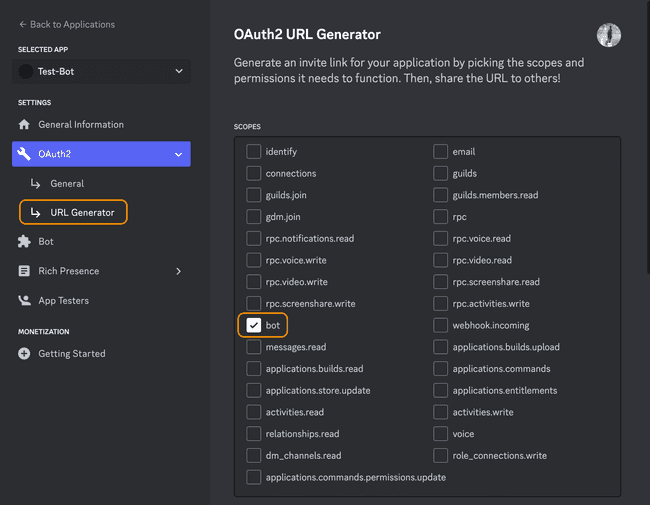Viewport: 650px width, 505px height.
Task: Tick the gdm.join checkbox
Action: [254, 216]
